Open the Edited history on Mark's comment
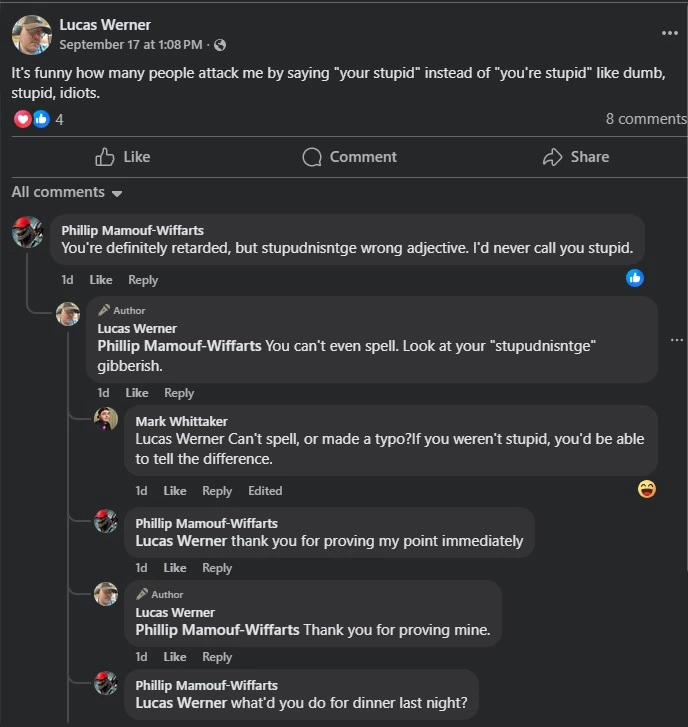 coord(265,491)
